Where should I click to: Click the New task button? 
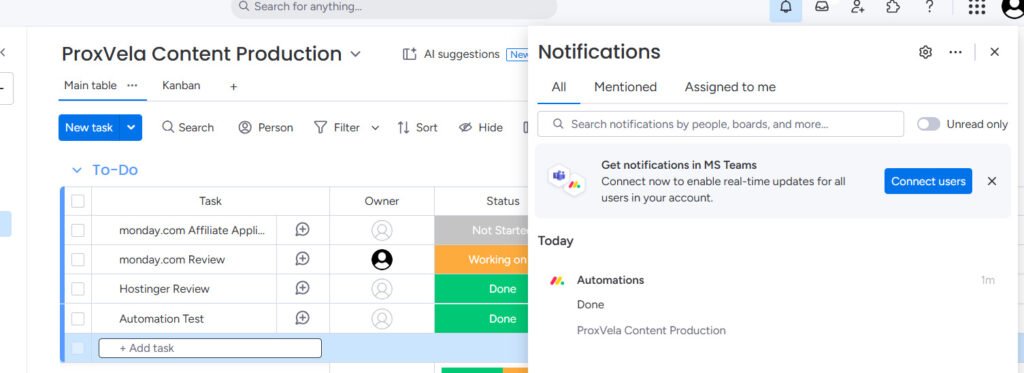tap(89, 127)
